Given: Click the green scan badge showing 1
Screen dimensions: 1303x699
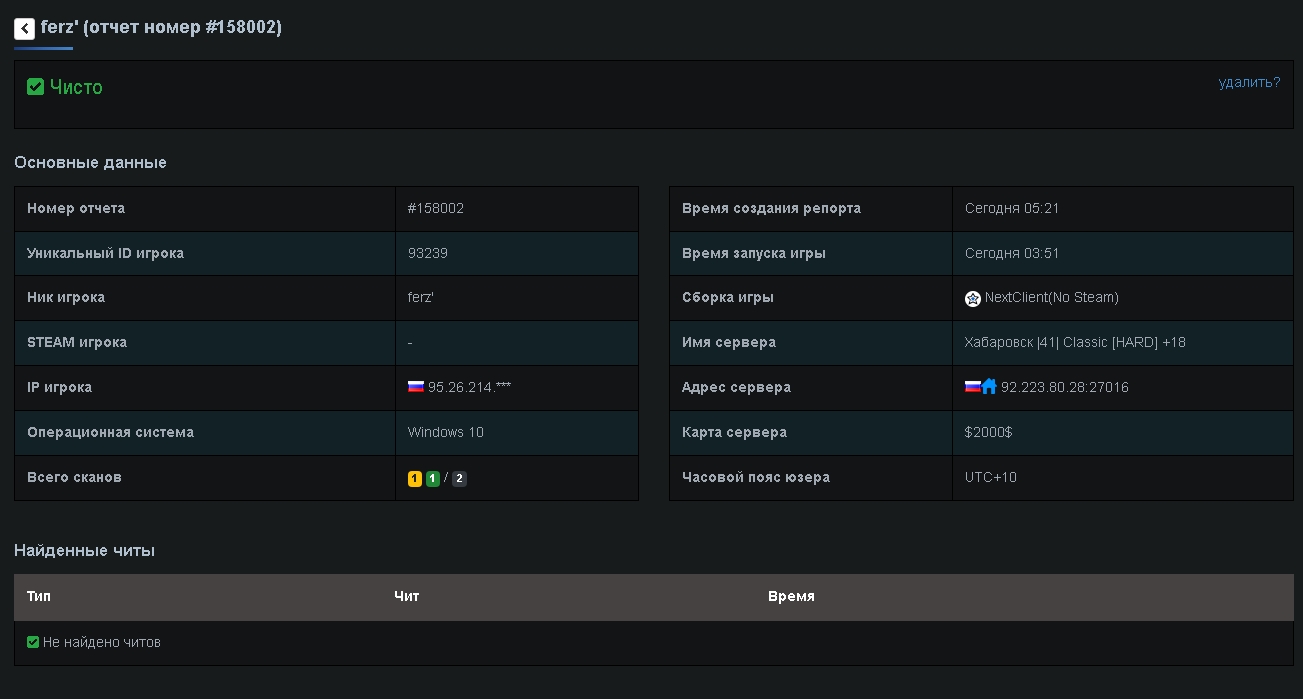Looking at the screenshot, I should 433,479.
